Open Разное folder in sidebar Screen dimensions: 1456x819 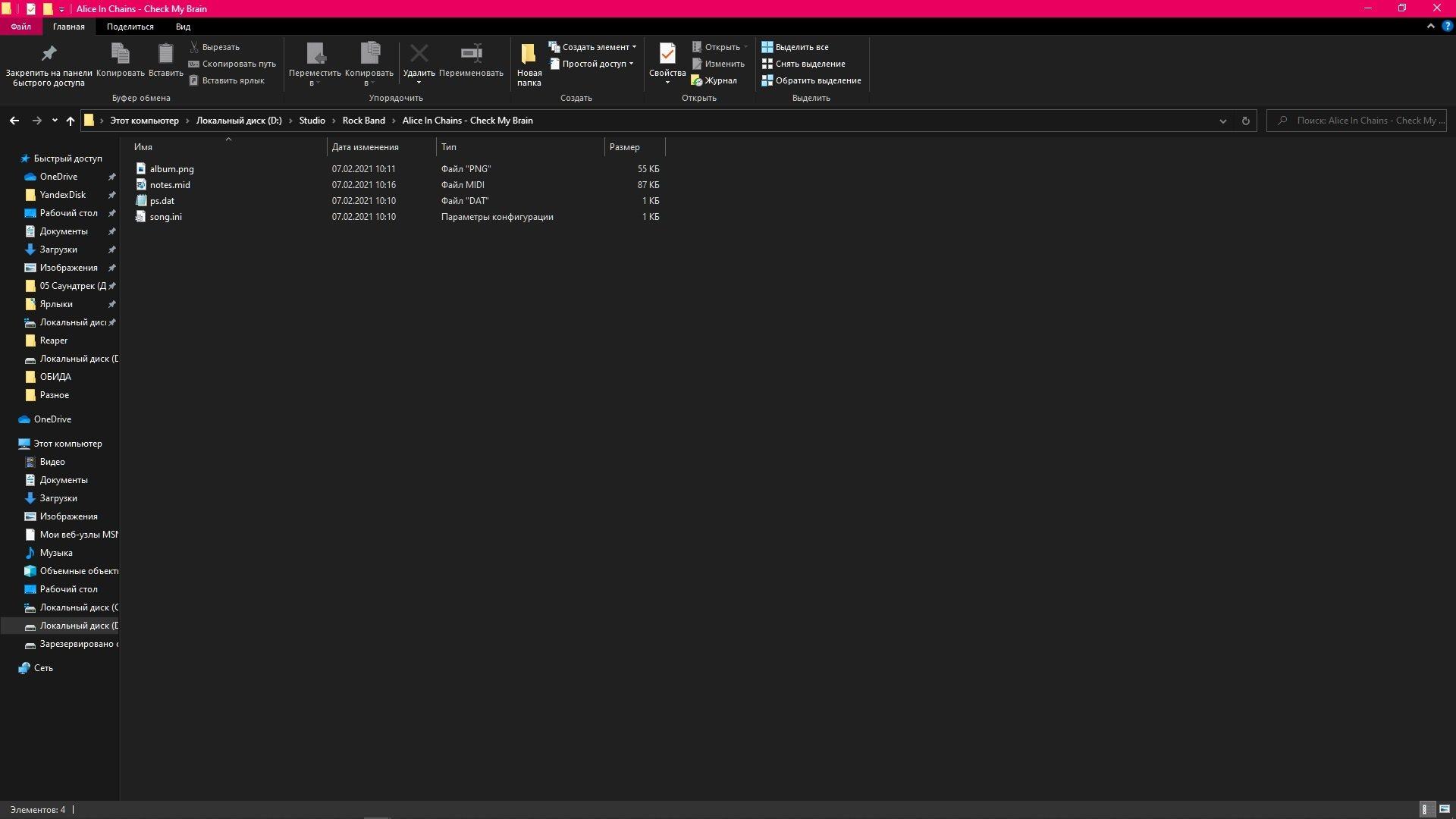(x=54, y=395)
